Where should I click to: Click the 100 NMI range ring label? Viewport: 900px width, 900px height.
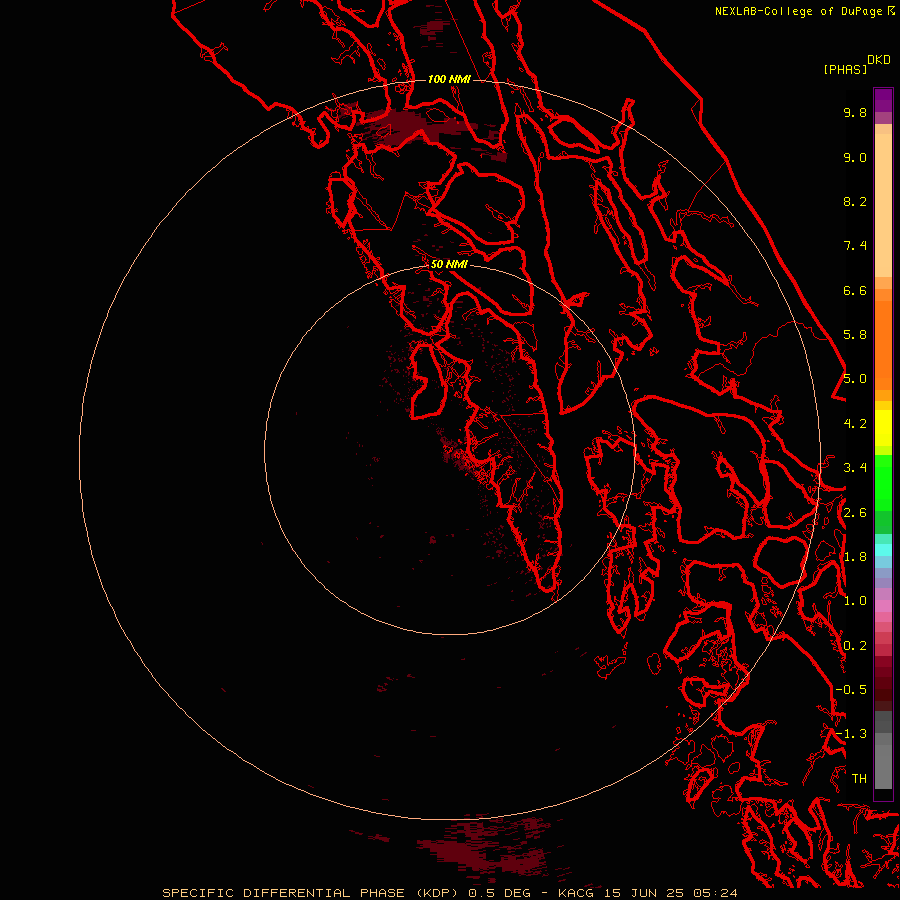pos(449,79)
